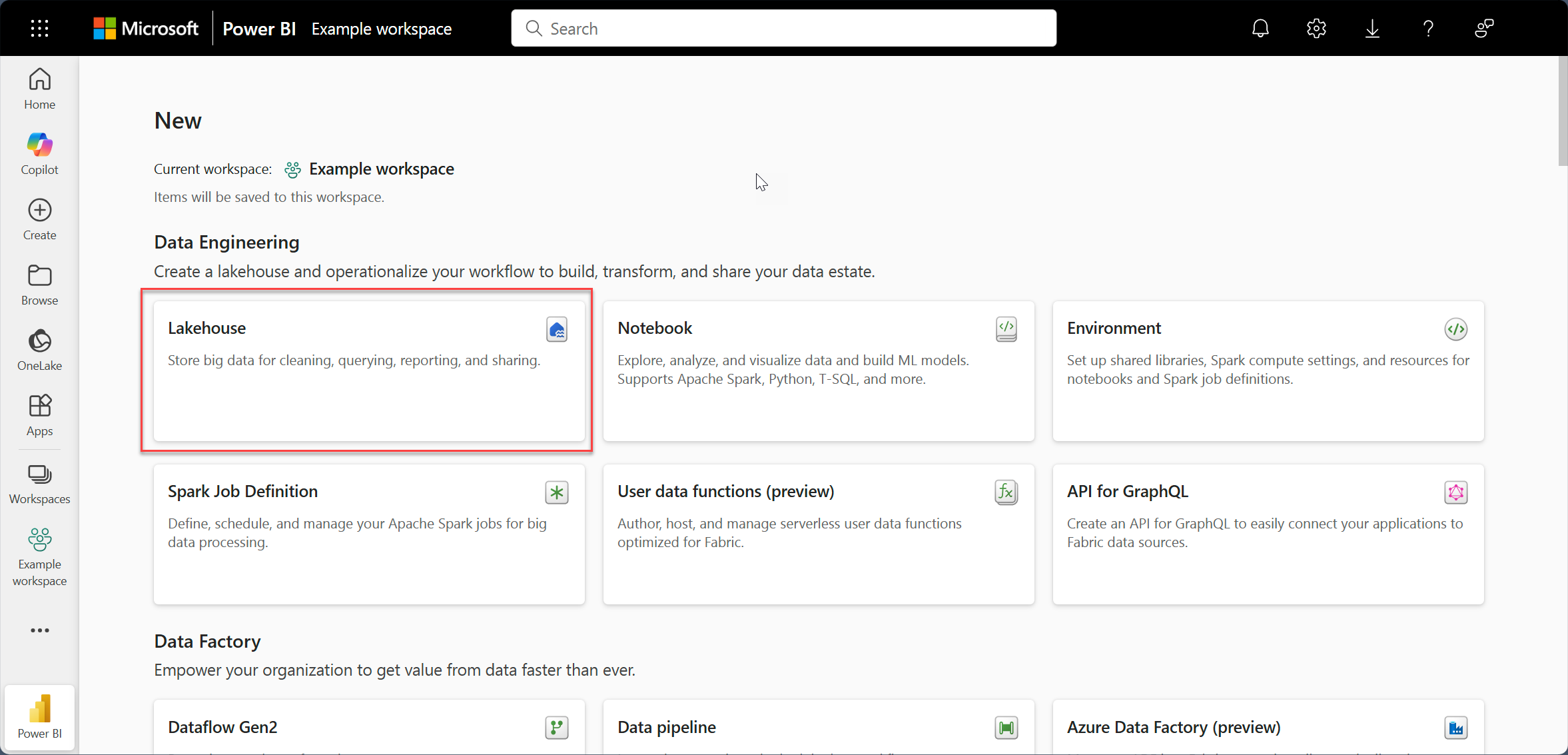
Task: Click the text 'Items will be saved to this workspace.'
Action: tap(269, 197)
